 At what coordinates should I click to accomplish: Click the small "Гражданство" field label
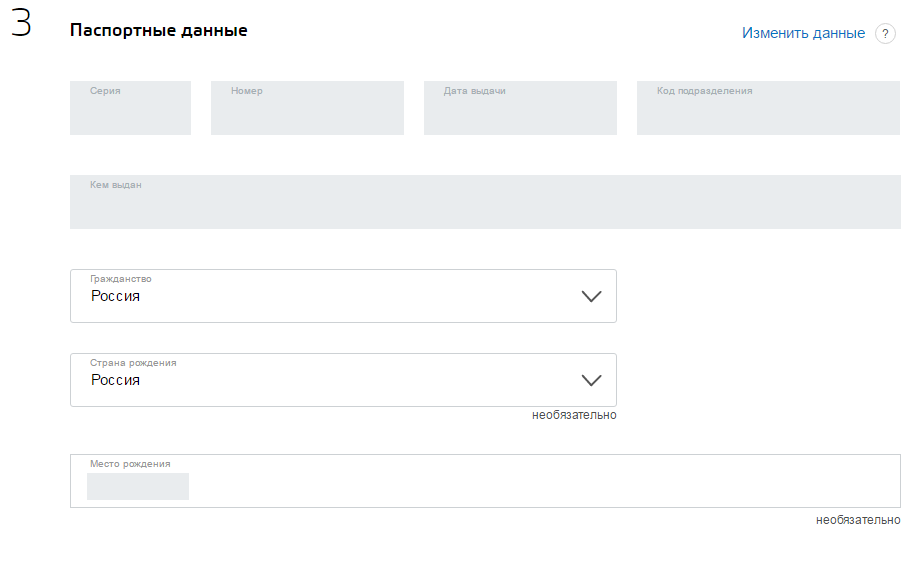tap(121, 279)
